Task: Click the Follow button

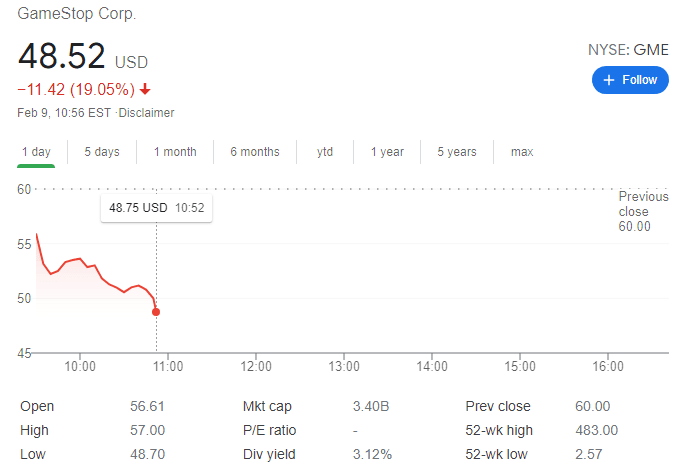Action: [x=630, y=80]
